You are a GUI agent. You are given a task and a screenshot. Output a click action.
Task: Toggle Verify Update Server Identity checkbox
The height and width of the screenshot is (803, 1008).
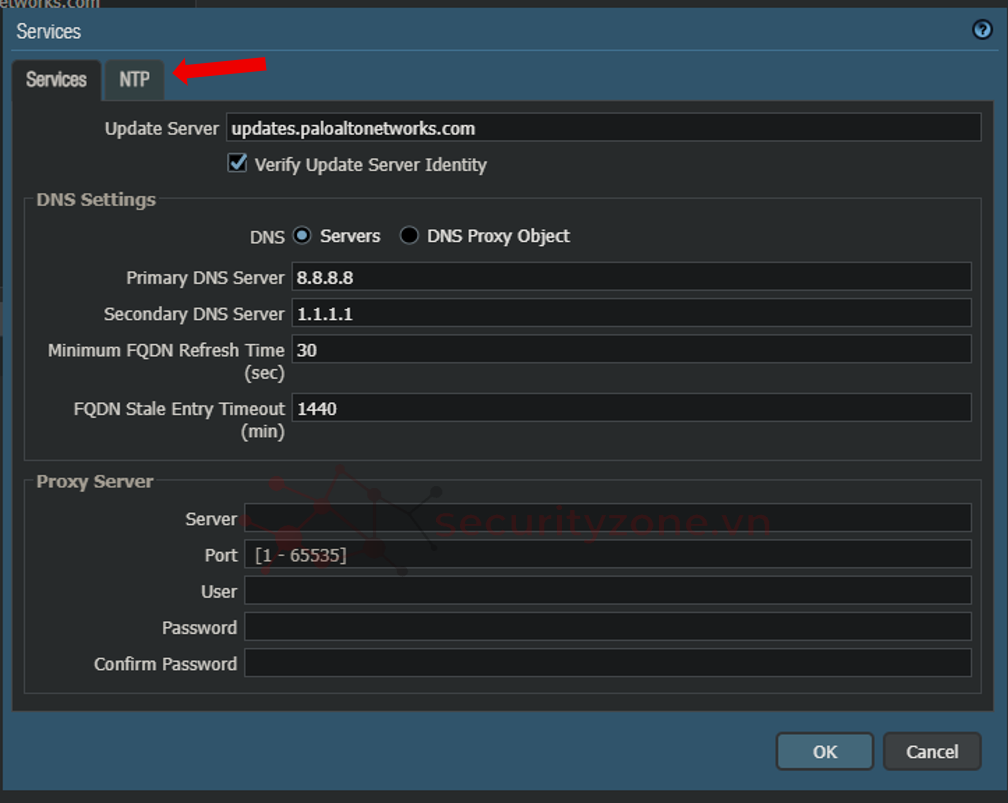pyautogui.click(x=237, y=163)
